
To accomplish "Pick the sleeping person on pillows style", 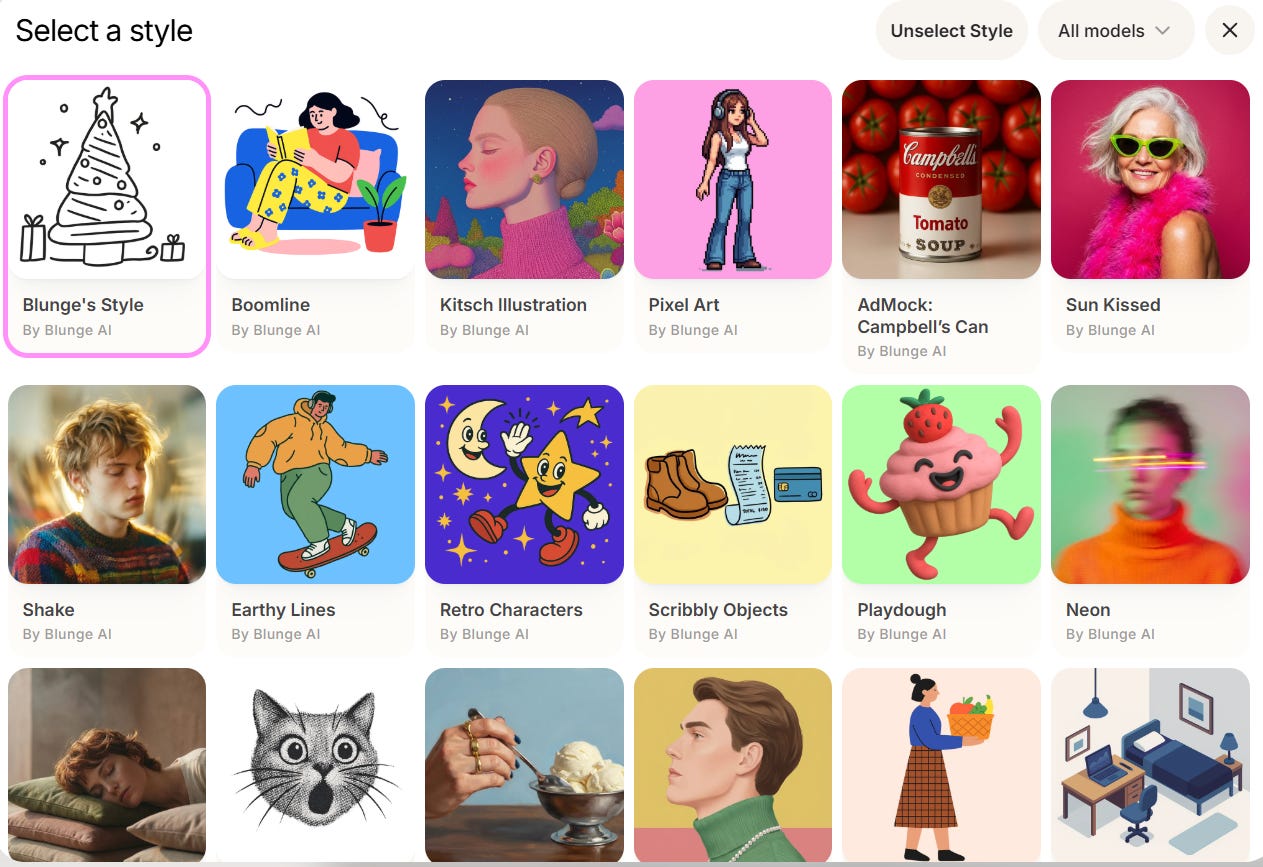I will point(107,765).
